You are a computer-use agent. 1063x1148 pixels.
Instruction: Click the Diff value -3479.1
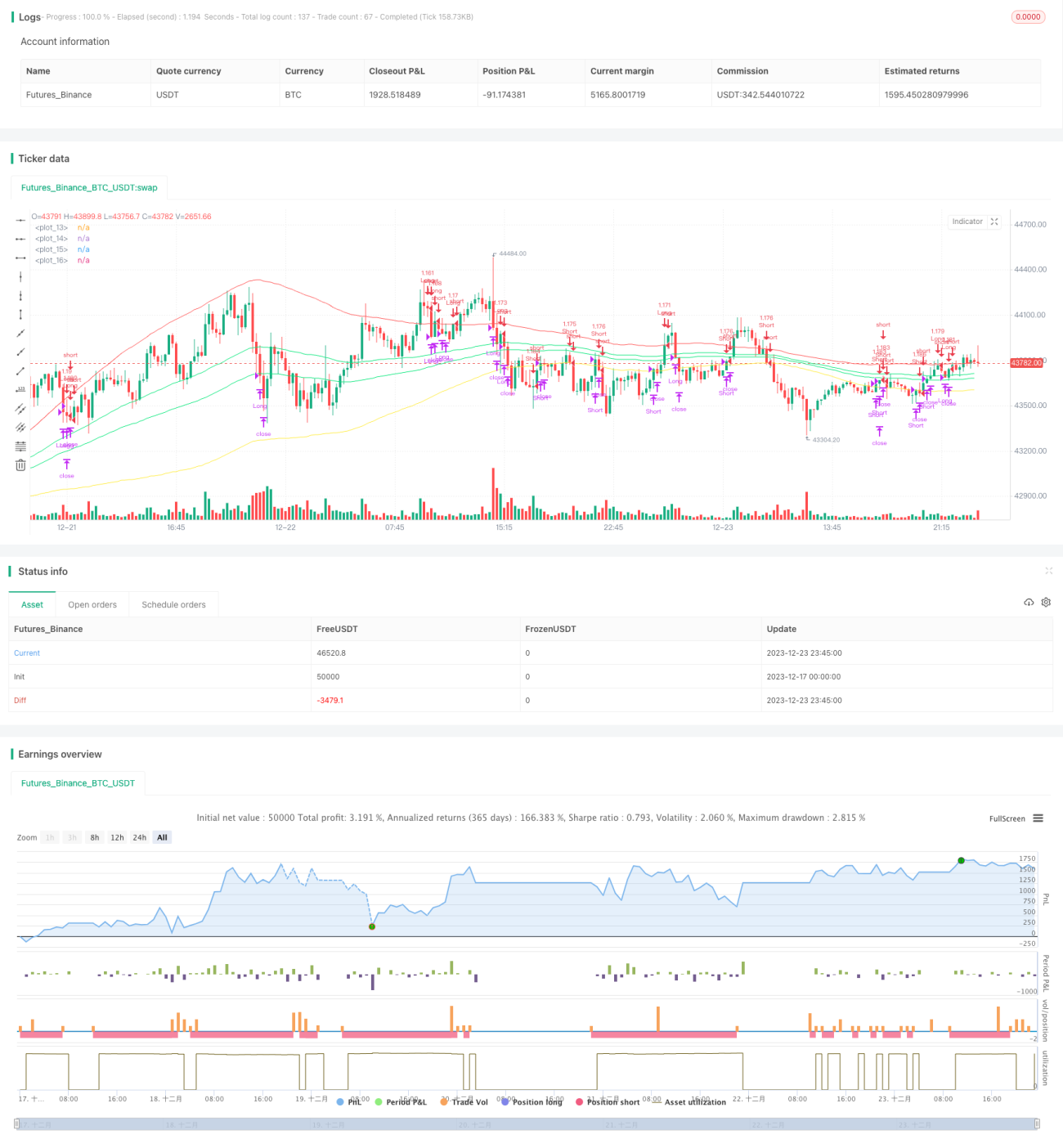pos(330,700)
